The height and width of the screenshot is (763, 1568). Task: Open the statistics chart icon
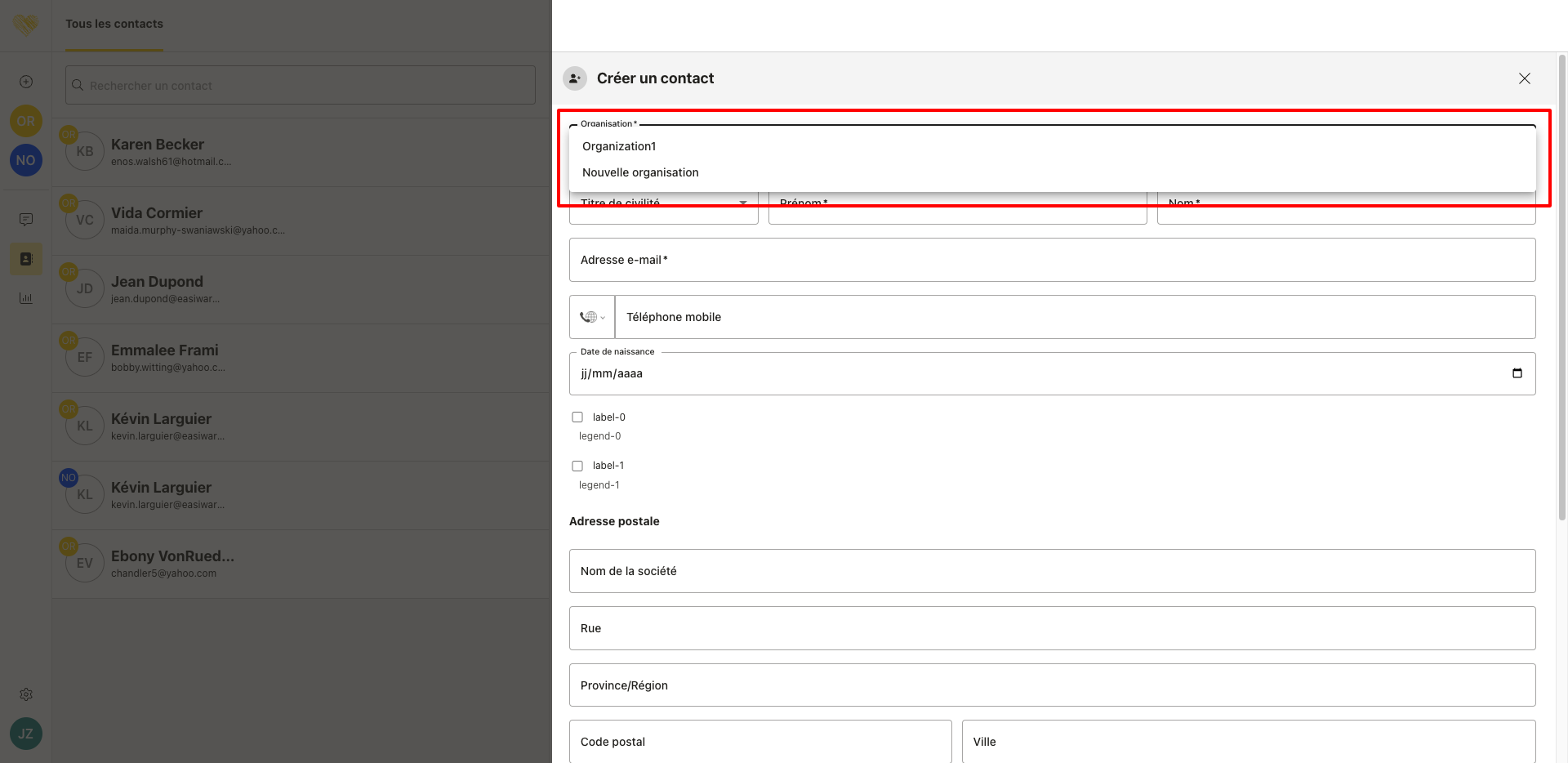26,298
